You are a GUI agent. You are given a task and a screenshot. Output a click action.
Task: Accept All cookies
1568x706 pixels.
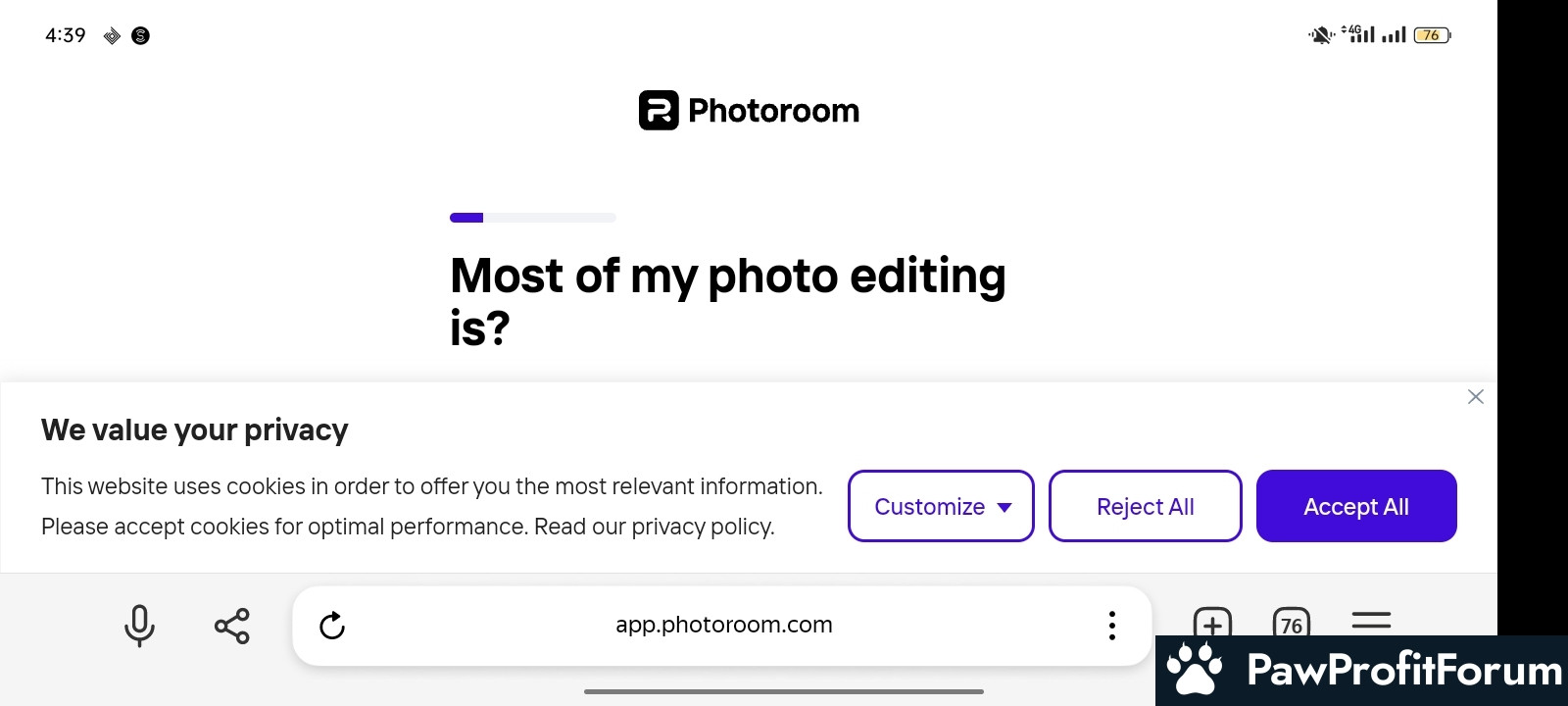(x=1356, y=506)
